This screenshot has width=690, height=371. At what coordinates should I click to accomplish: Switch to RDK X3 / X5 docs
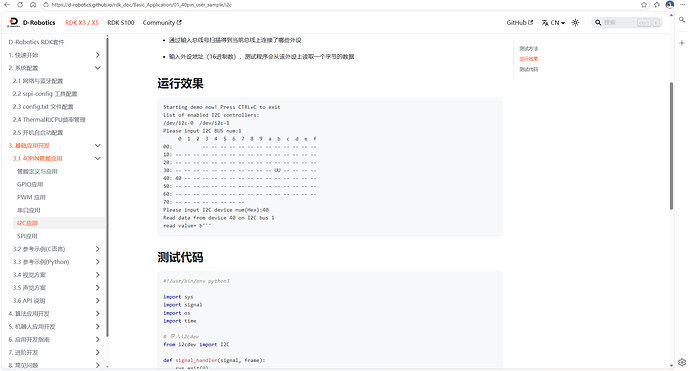[82, 22]
